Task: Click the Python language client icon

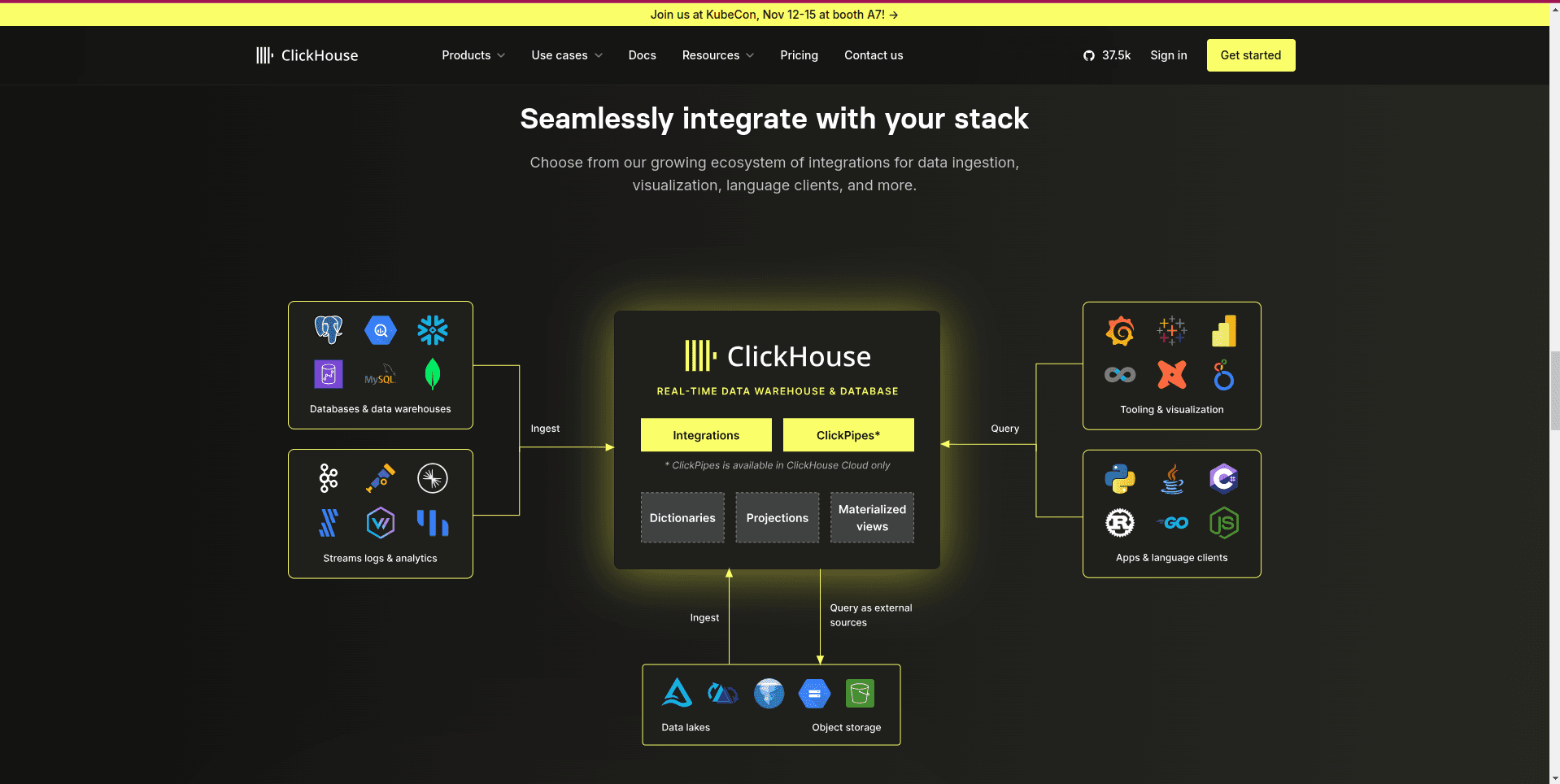Action: click(x=1120, y=479)
